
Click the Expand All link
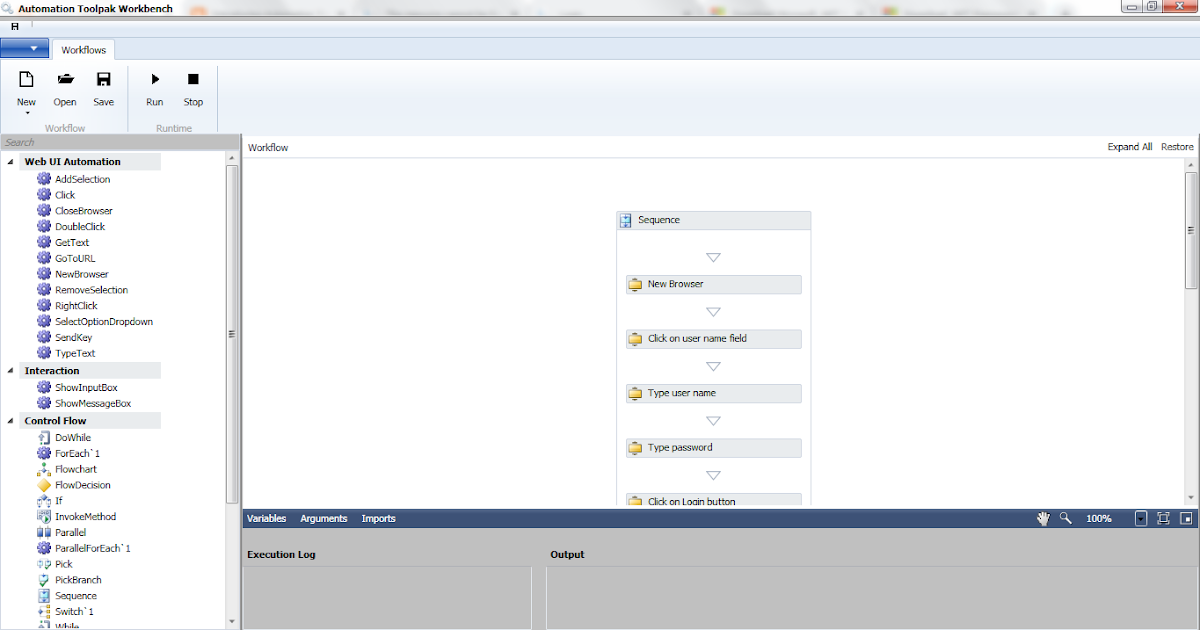[x=1129, y=146]
